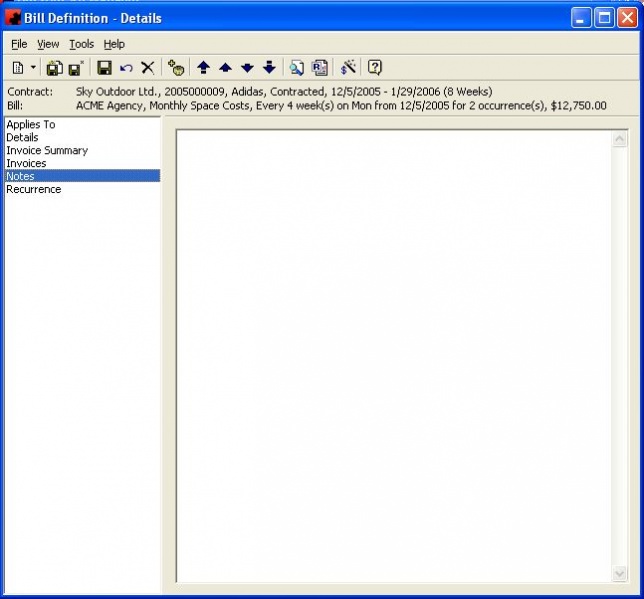
Task: Select Invoices in the navigation list
Action: pos(26,163)
